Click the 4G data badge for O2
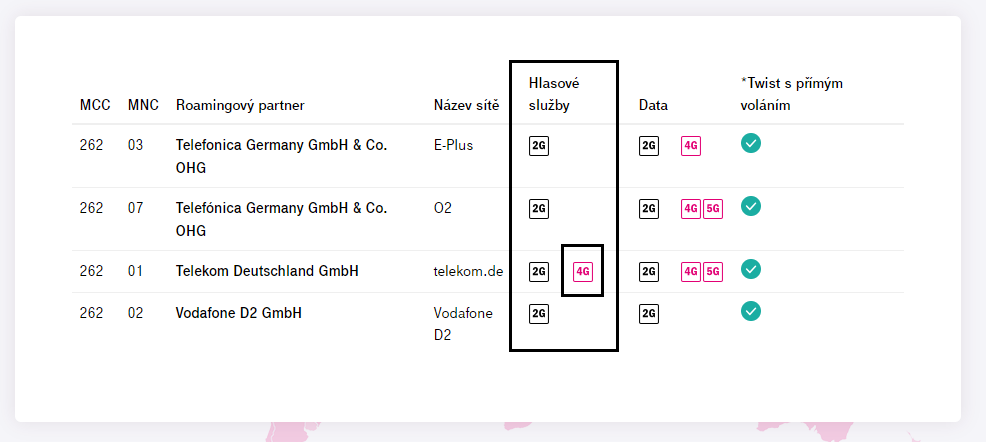This screenshot has height=442, width=986. pyautogui.click(x=691, y=209)
